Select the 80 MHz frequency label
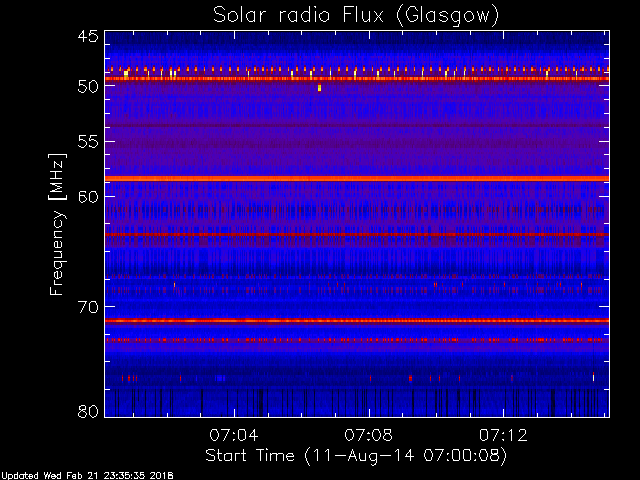 (x=88, y=411)
